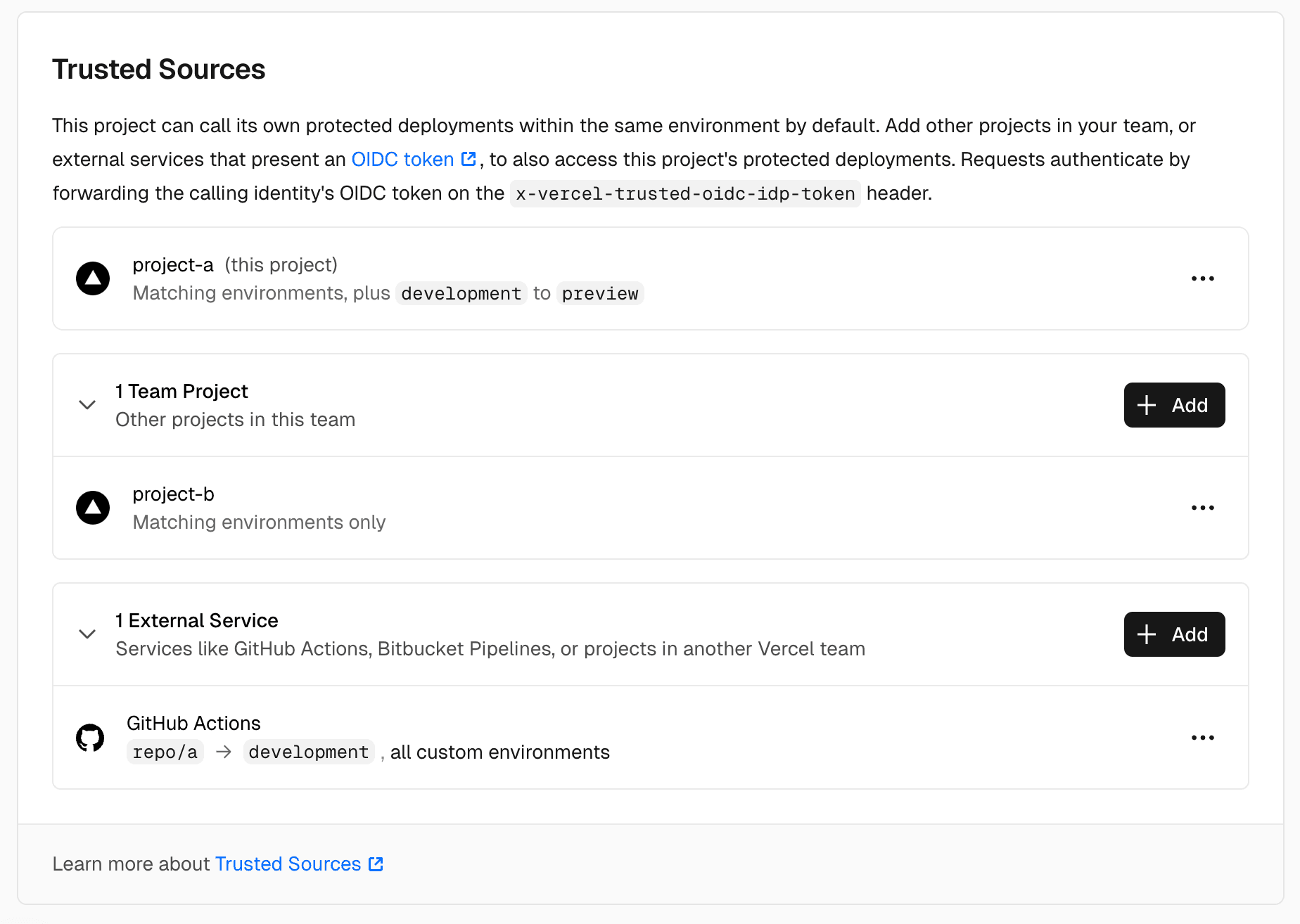Image resolution: width=1300 pixels, height=924 pixels.
Task: Click the preview environment badge
Action: (x=600, y=293)
